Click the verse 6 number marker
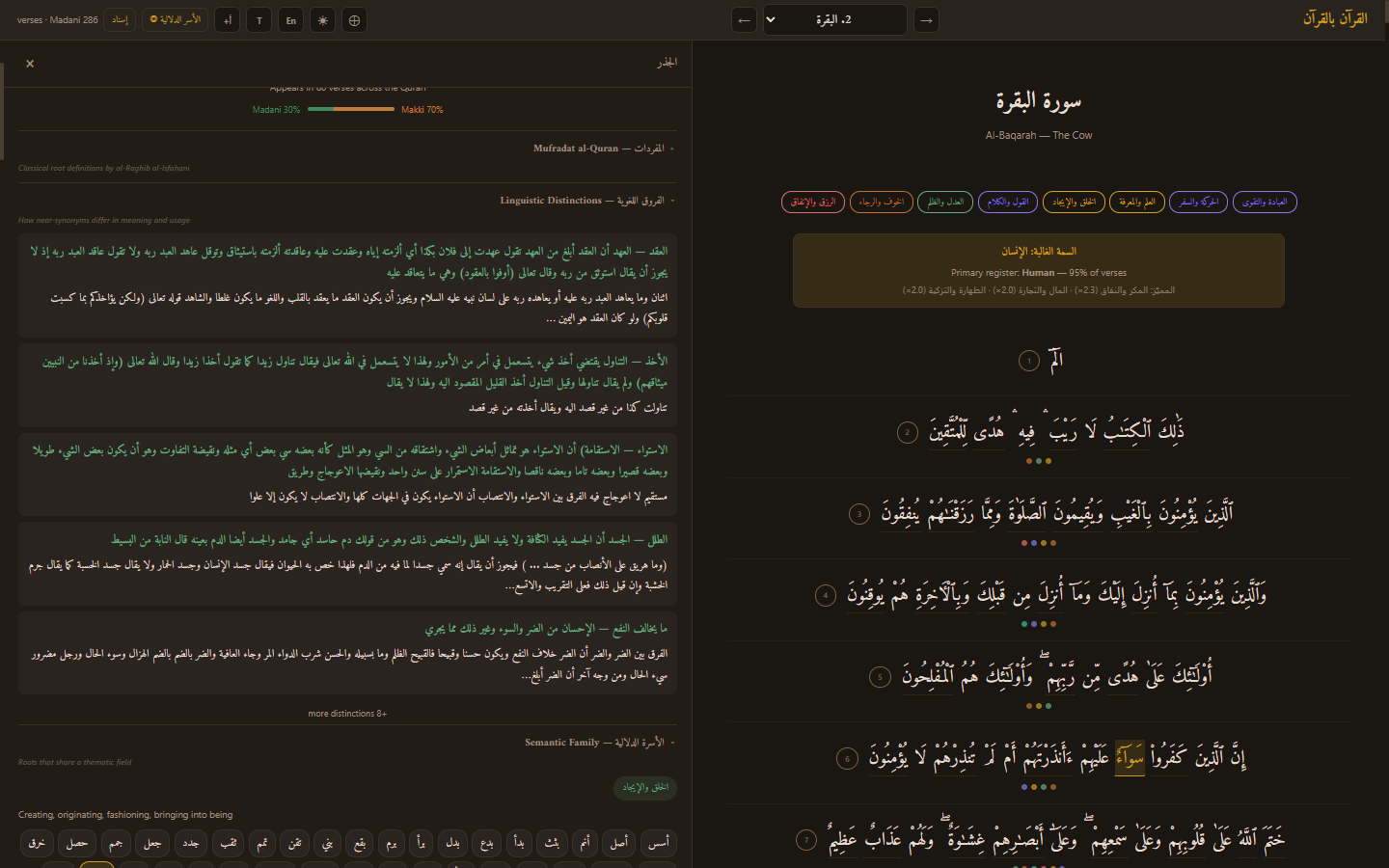The image size is (1389, 868). click(x=847, y=759)
